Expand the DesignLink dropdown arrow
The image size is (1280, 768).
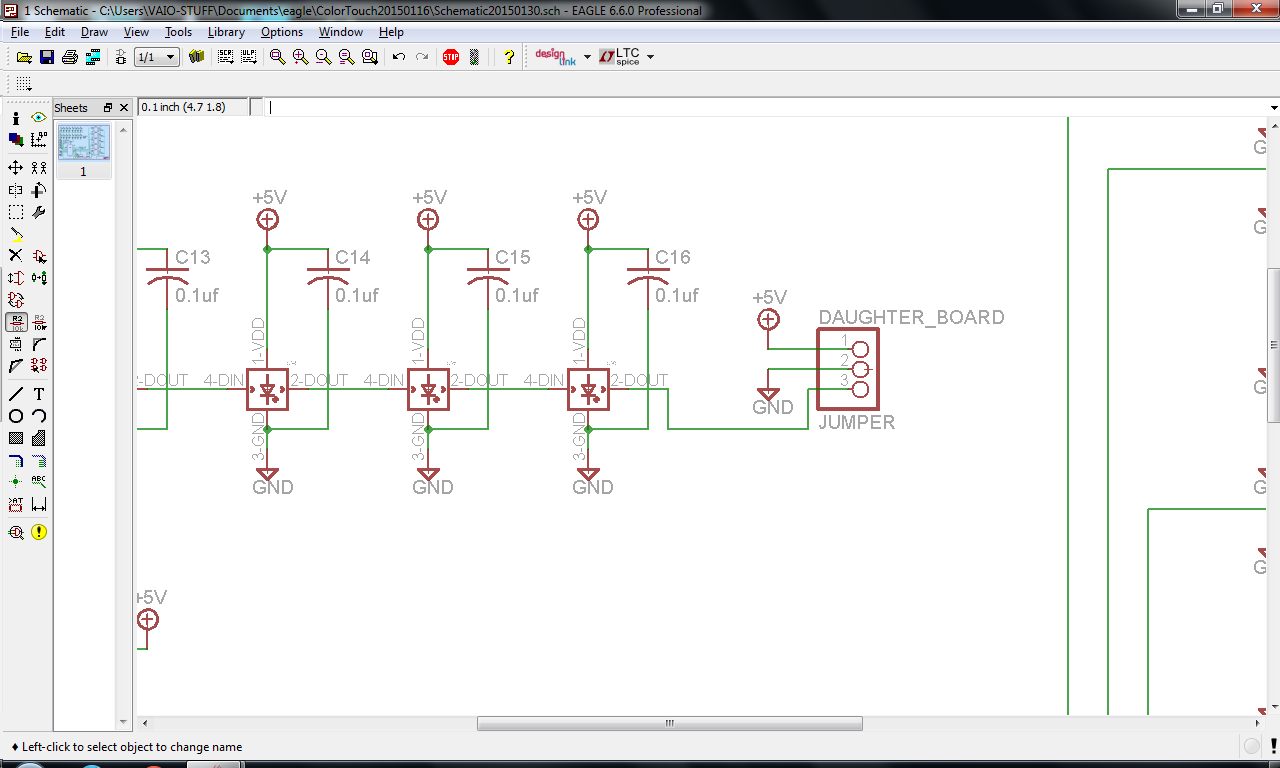tap(587, 57)
